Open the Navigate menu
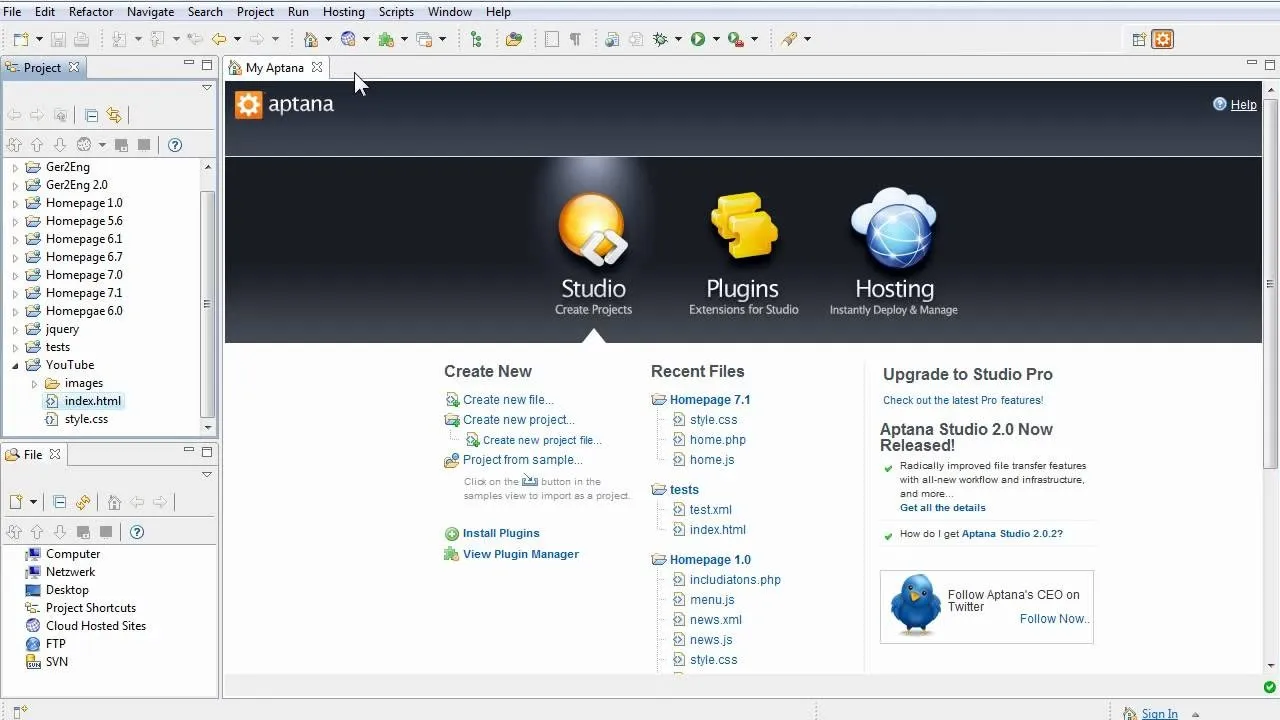 click(x=151, y=12)
